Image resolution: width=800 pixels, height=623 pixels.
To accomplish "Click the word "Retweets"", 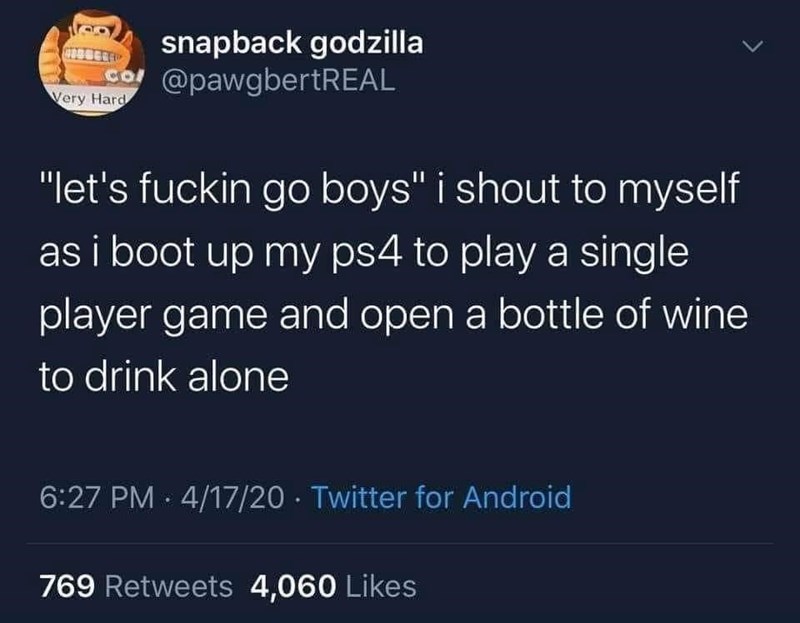I will pos(169,586).
